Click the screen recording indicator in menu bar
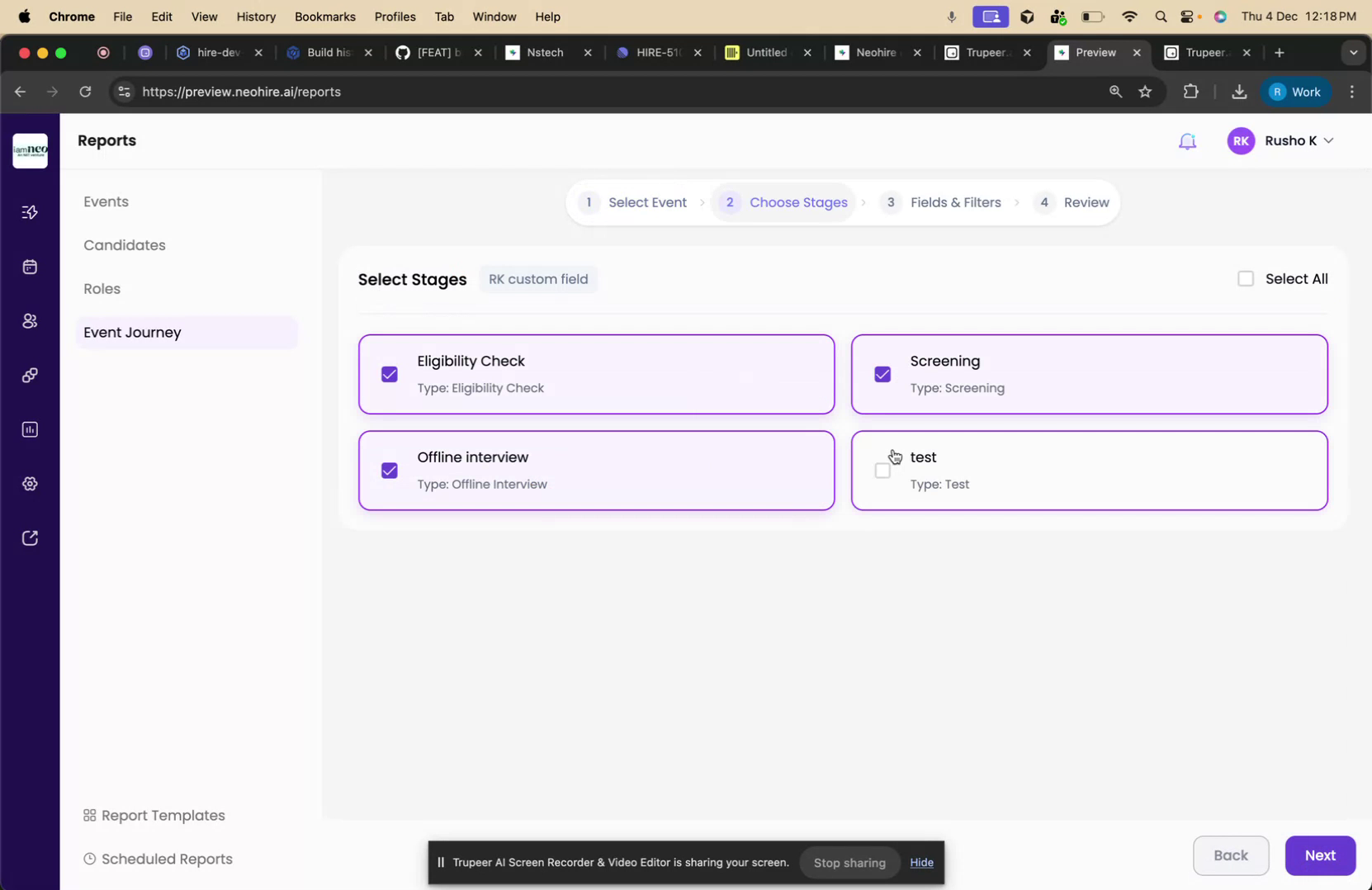Viewport: 1372px width, 890px height. 990,16
